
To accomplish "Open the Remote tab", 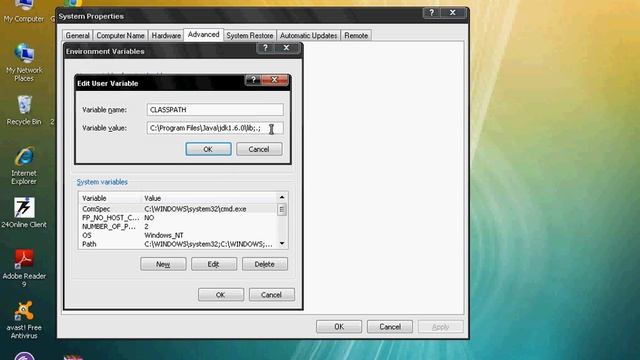I will point(356,36).
